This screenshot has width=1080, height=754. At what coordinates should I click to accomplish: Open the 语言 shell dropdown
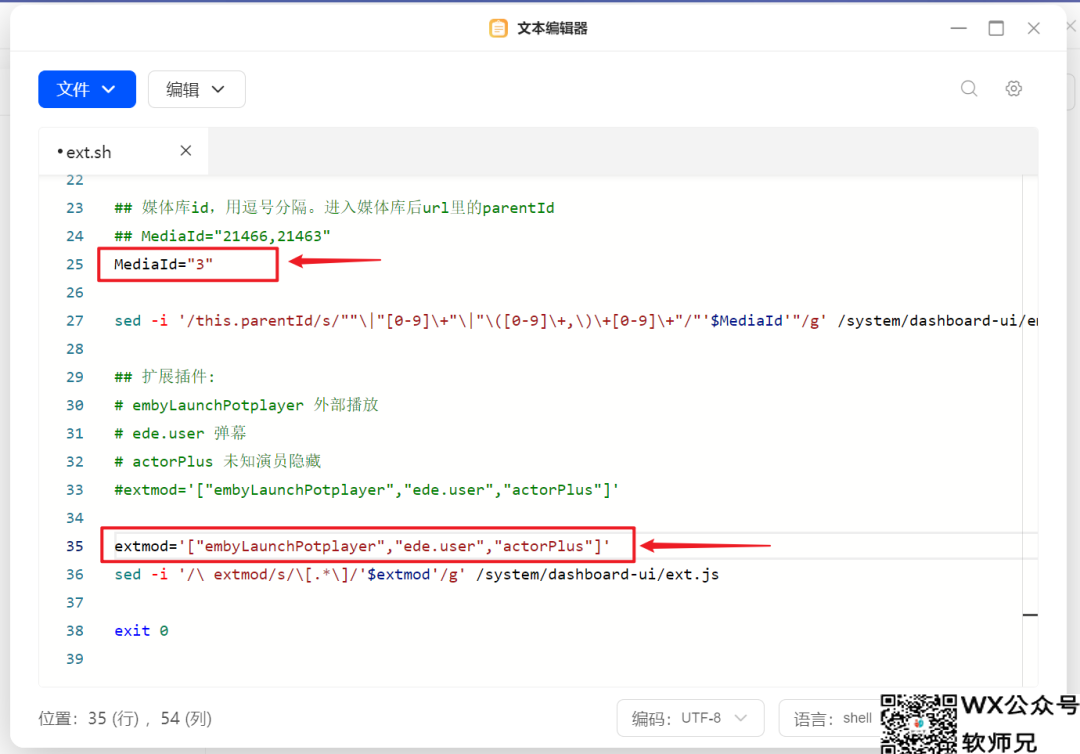pos(833,718)
